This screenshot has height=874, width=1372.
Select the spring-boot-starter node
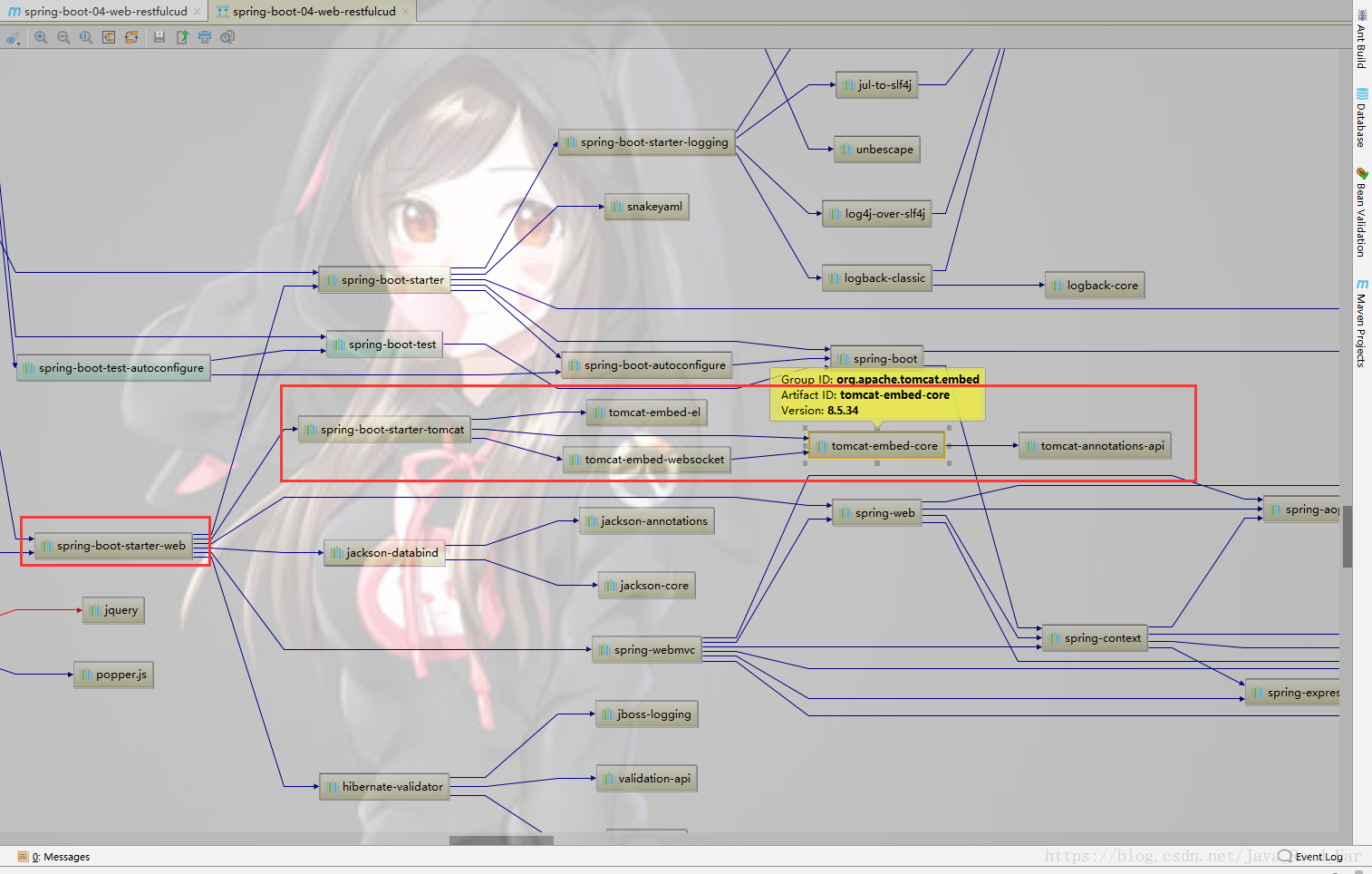click(x=384, y=280)
